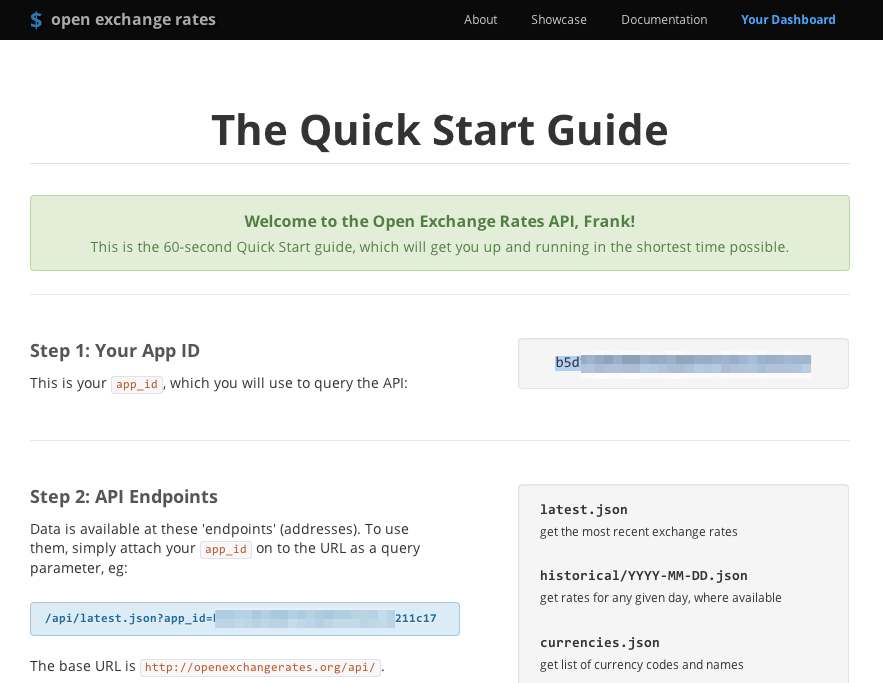Screen dimensions: 883x683
Task: Click the /api/latest.json example URL box
Action: coord(245,619)
